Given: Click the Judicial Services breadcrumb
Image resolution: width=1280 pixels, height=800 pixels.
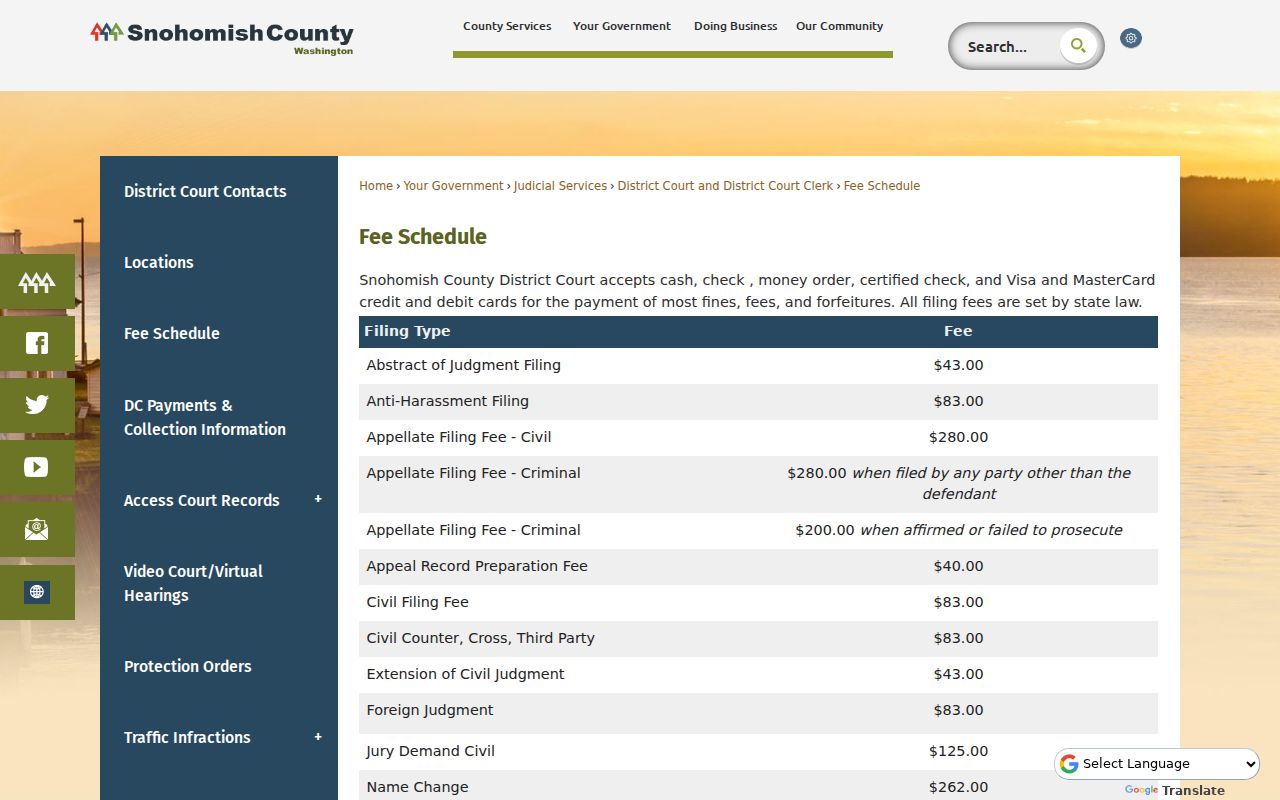Looking at the screenshot, I should (x=560, y=186).
